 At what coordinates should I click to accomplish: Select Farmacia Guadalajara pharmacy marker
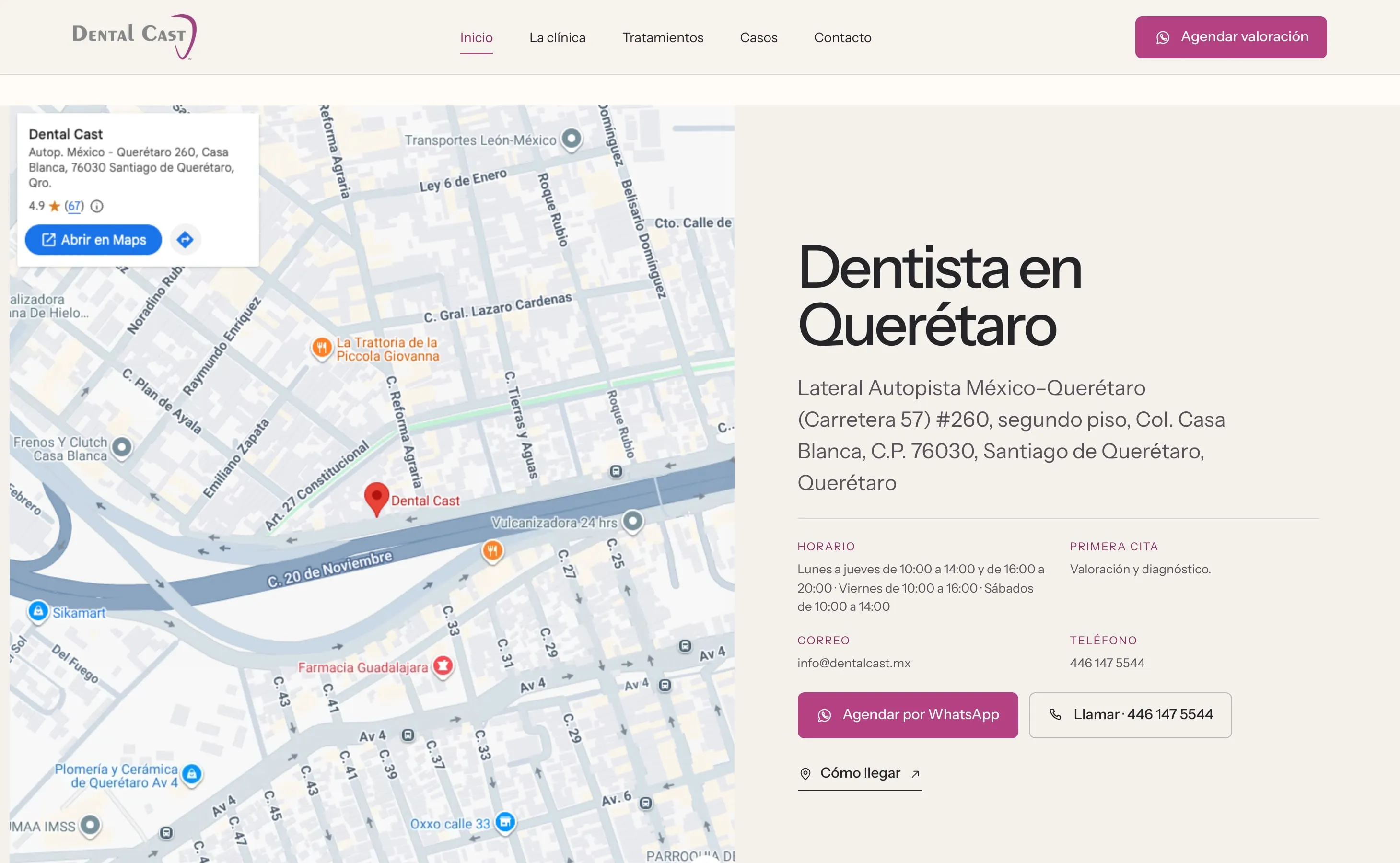coord(443,665)
